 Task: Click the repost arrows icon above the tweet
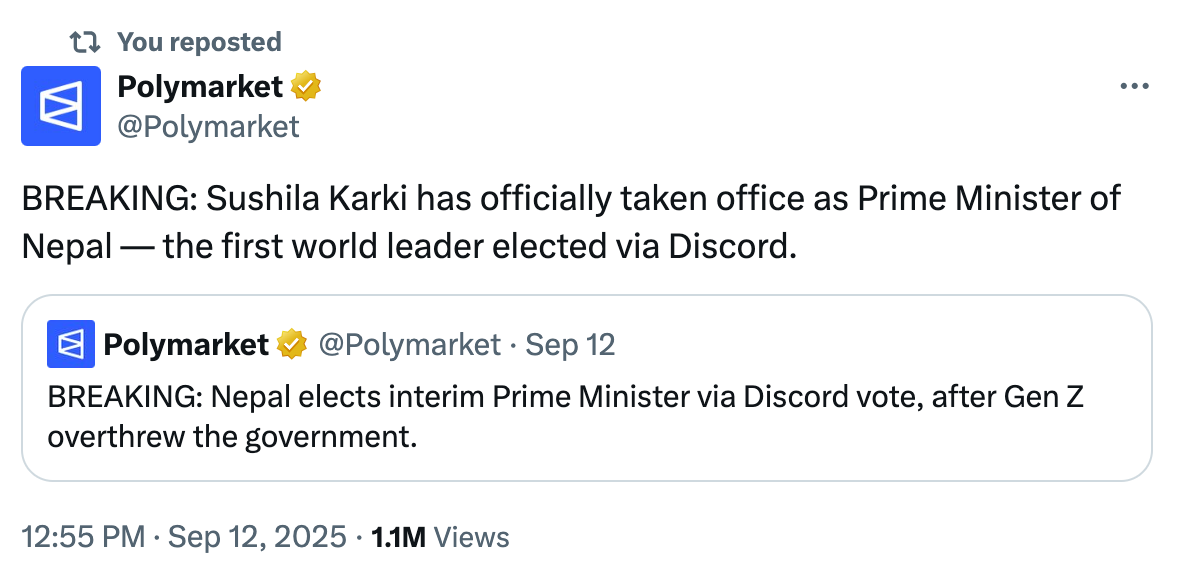[x=84, y=42]
